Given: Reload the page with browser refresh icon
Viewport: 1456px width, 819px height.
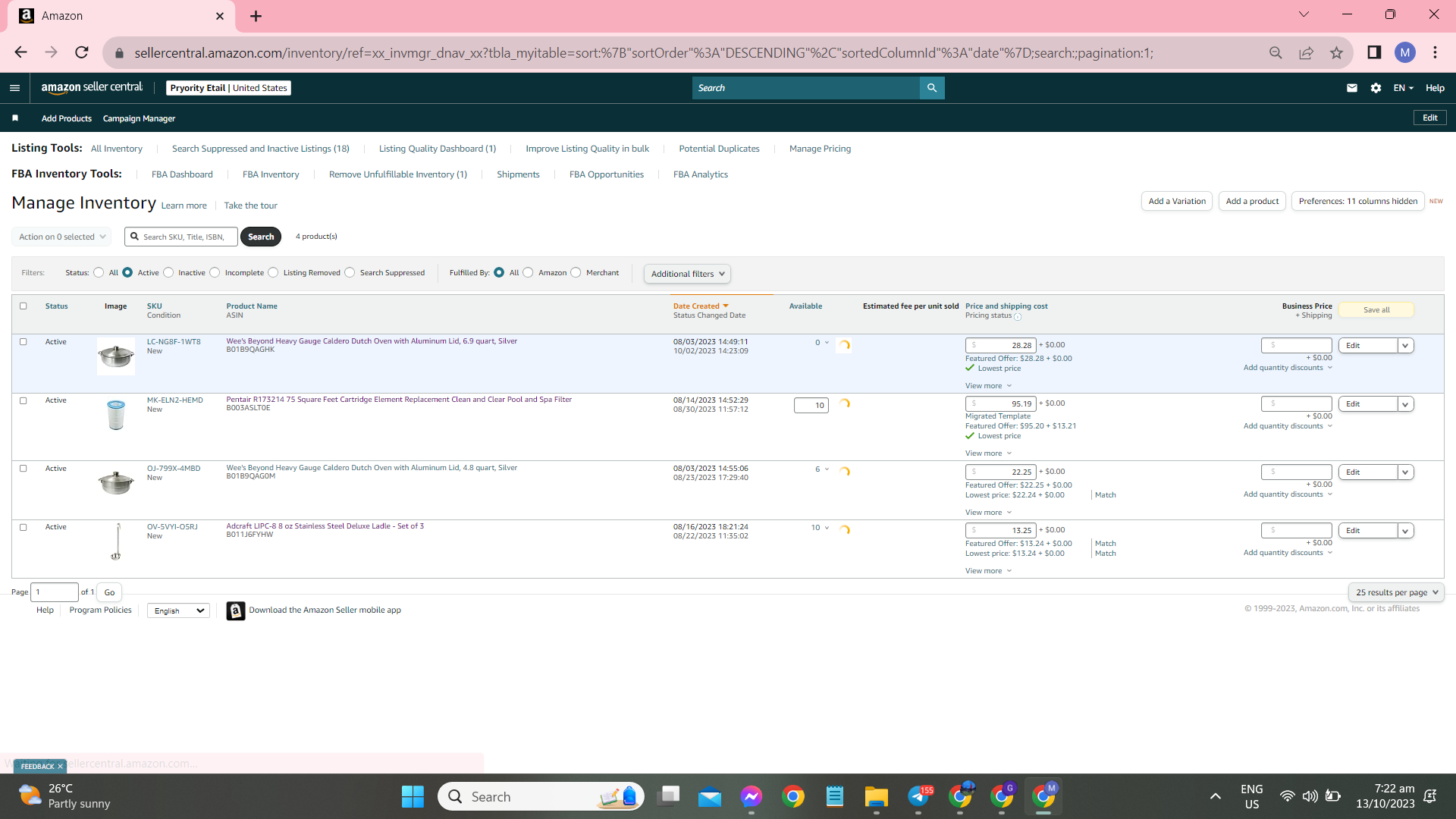Looking at the screenshot, I should pyautogui.click(x=82, y=52).
